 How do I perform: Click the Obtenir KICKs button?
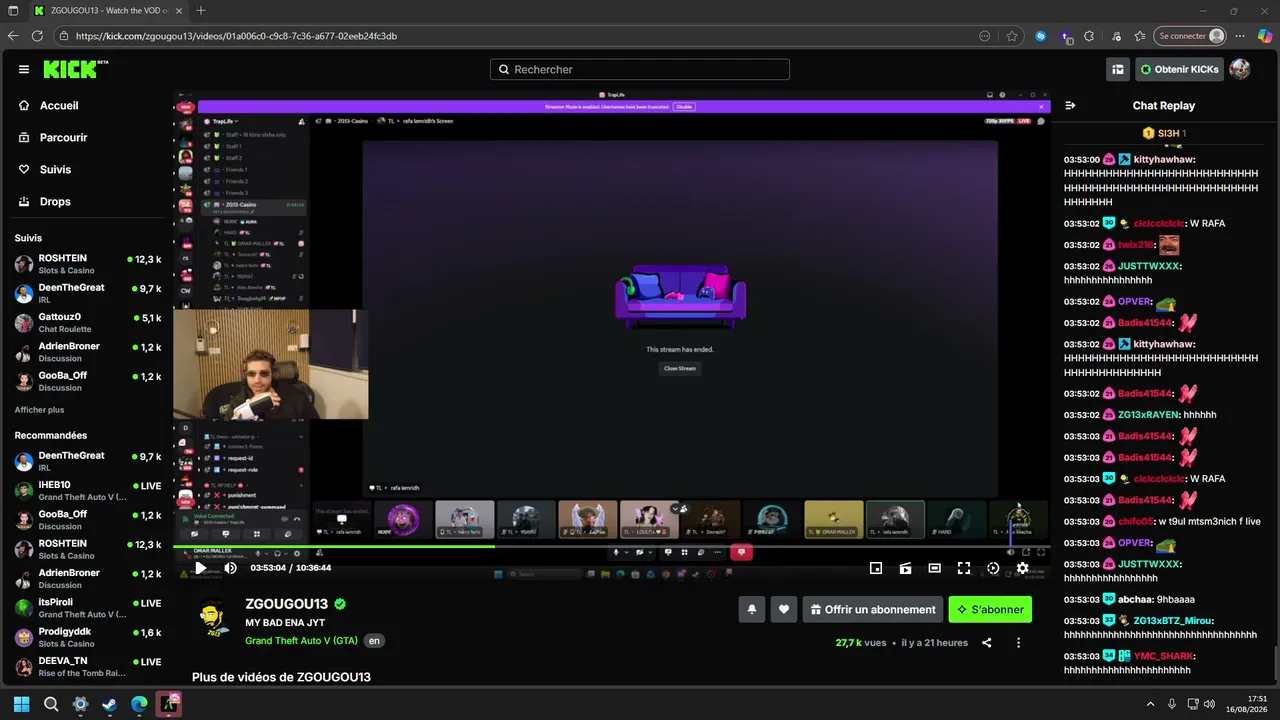click(x=1179, y=69)
